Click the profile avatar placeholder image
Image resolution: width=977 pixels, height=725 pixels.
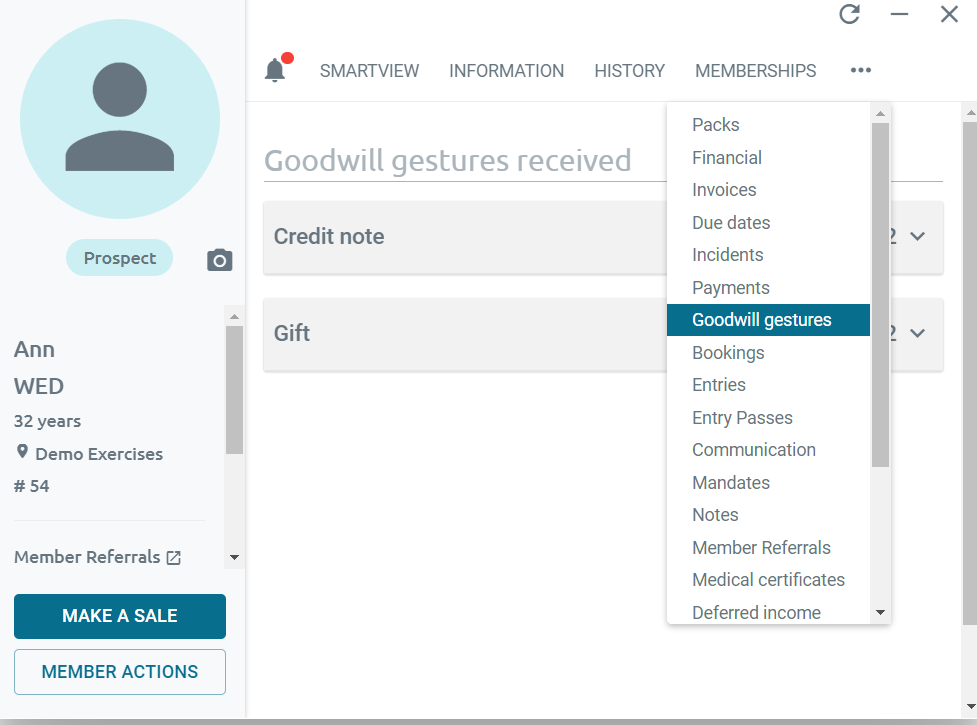pos(120,119)
